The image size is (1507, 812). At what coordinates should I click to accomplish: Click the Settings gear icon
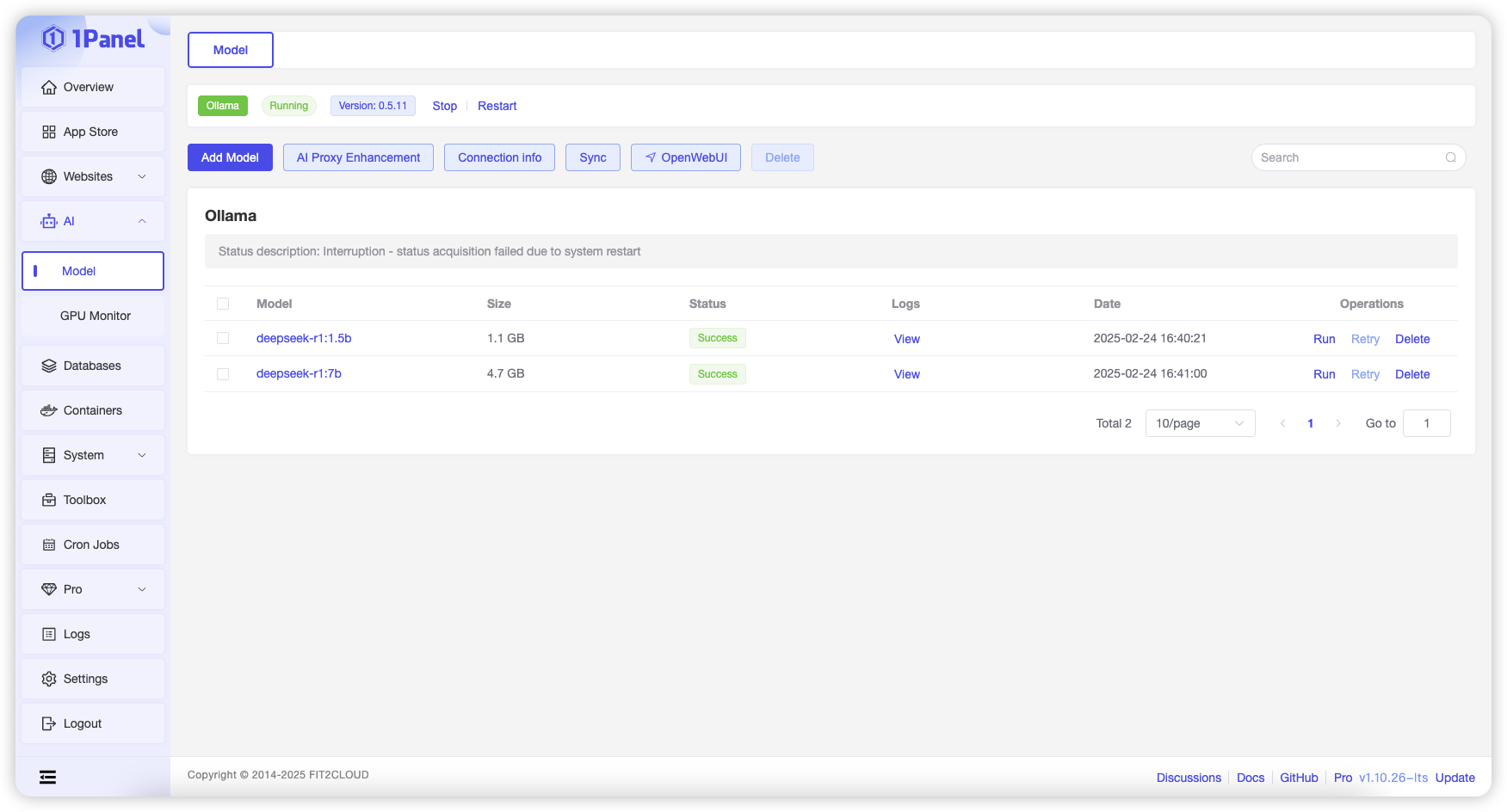coord(49,680)
